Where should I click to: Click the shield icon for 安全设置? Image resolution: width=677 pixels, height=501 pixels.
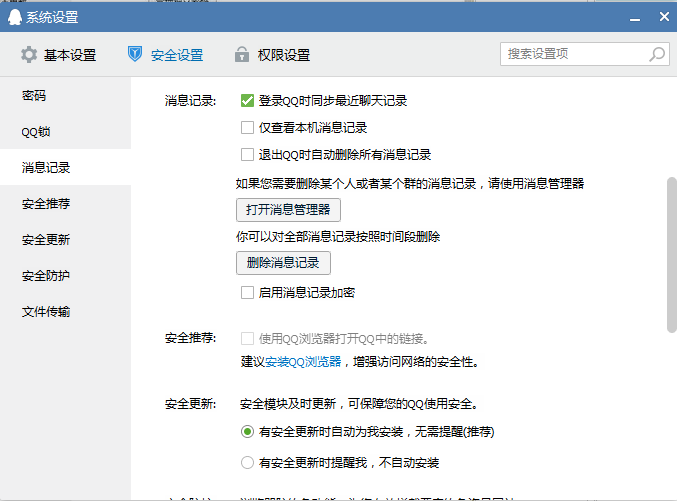point(135,55)
